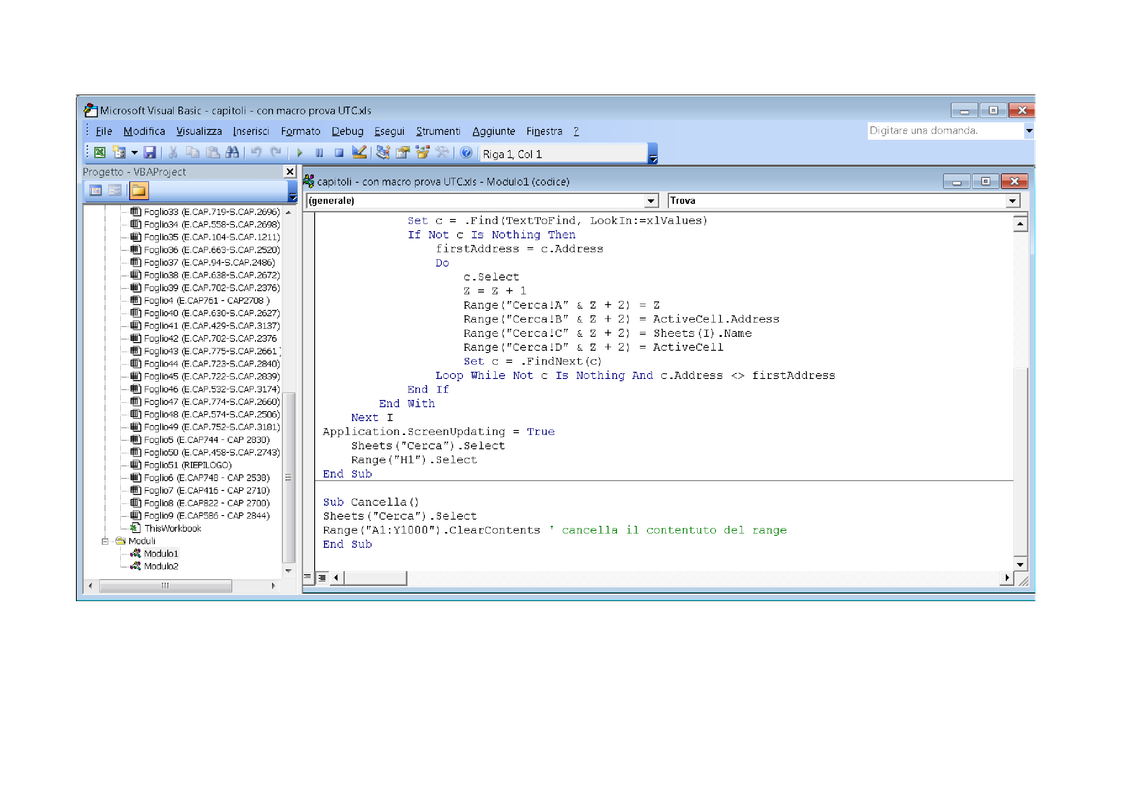Select Foglio51 (RIEPILOGO) in project tree

(188, 465)
